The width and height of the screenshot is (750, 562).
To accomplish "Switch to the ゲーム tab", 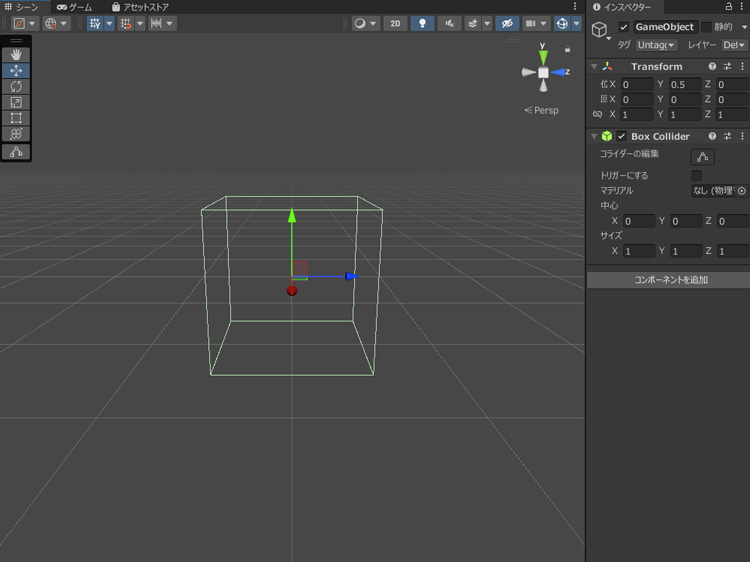I will [74, 7].
